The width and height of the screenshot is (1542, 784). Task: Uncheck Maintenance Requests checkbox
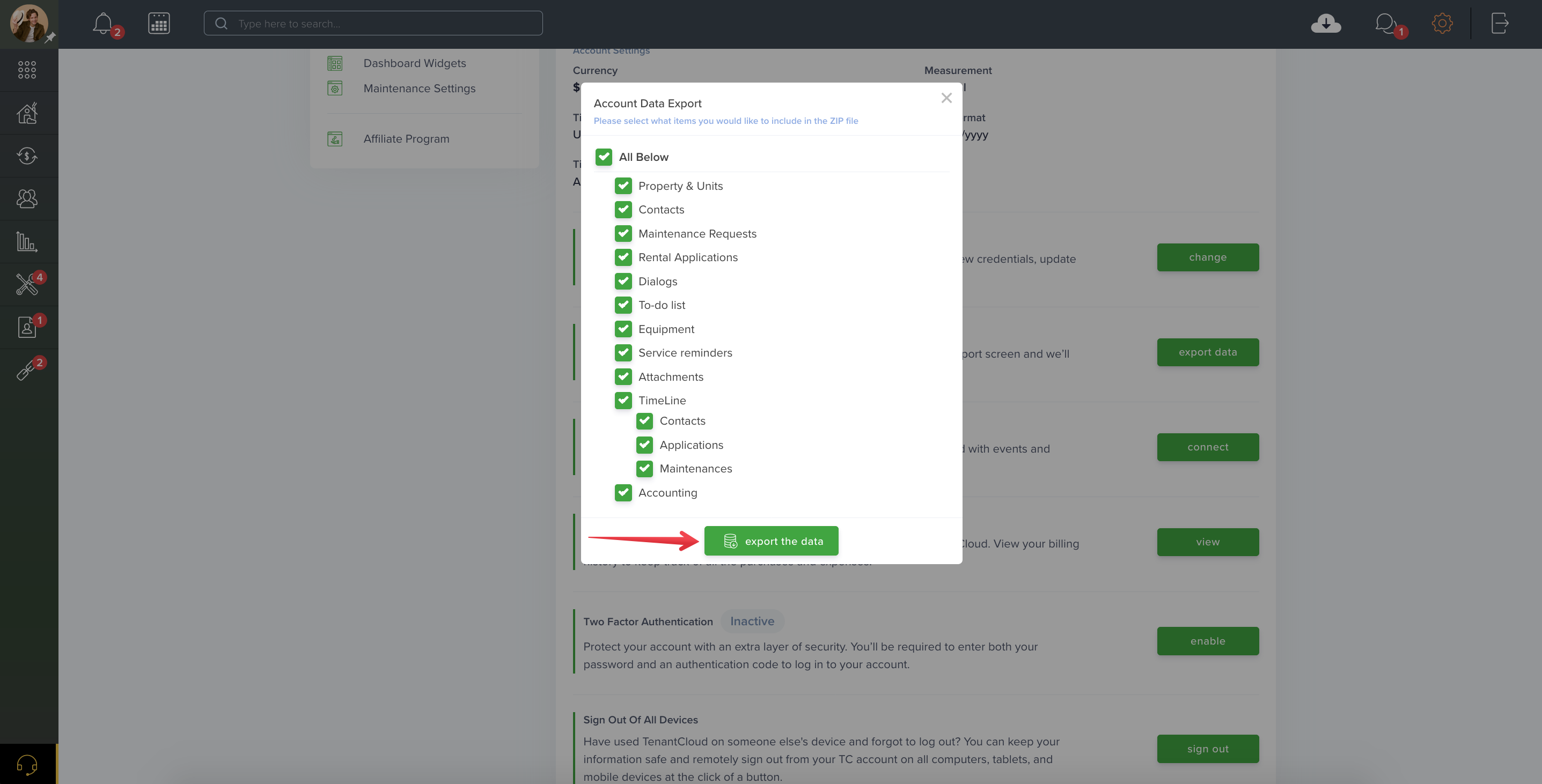tap(623, 233)
